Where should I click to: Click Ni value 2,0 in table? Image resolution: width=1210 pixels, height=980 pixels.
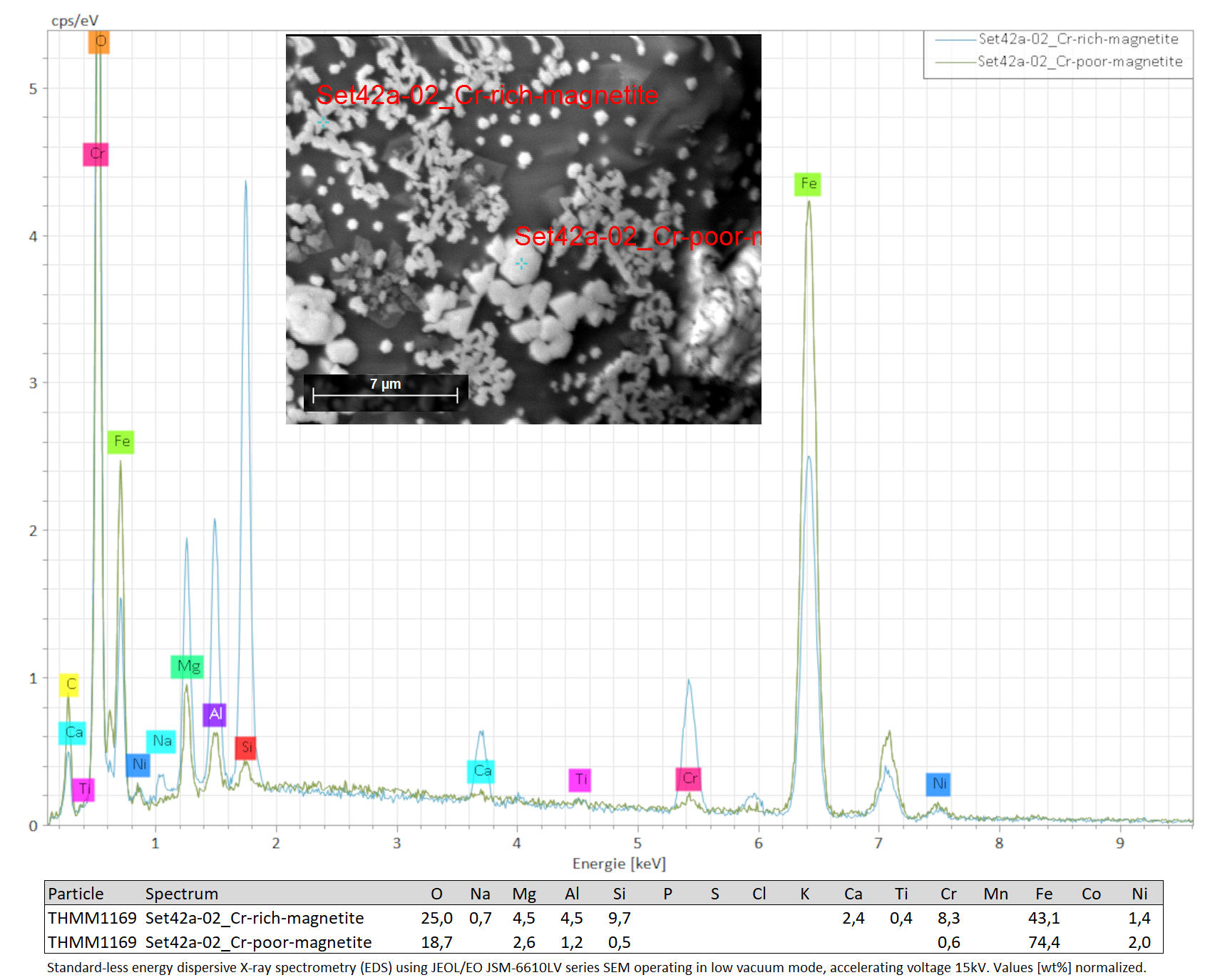pos(1139,942)
